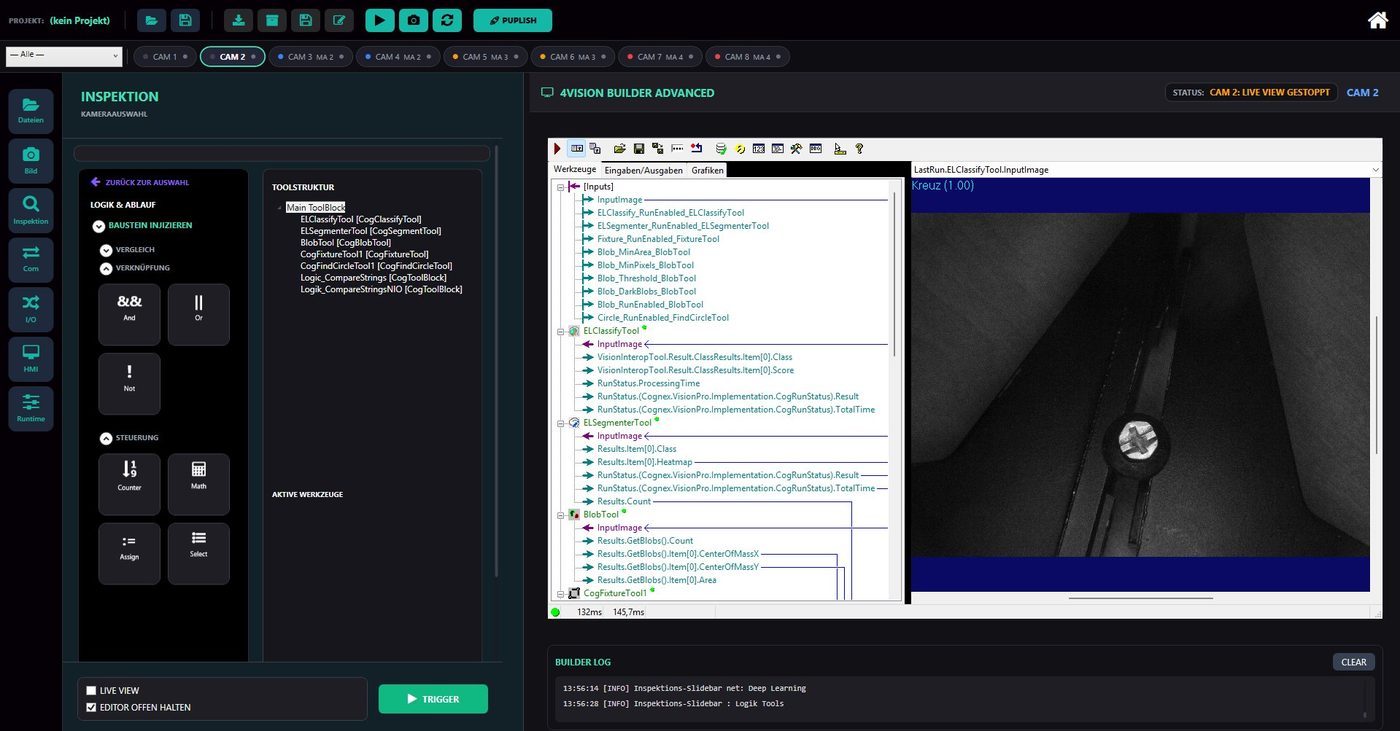Open HMI panel in the sidebar
The width and height of the screenshot is (1400, 731).
[31, 358]
